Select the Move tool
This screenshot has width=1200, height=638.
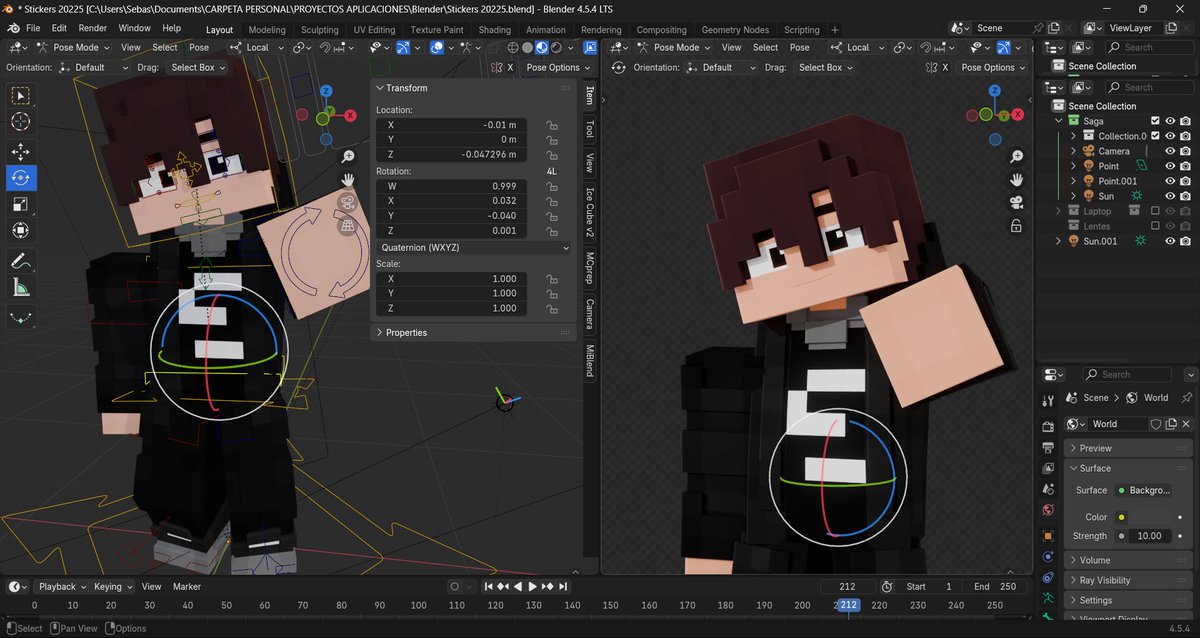pos(21,152)
